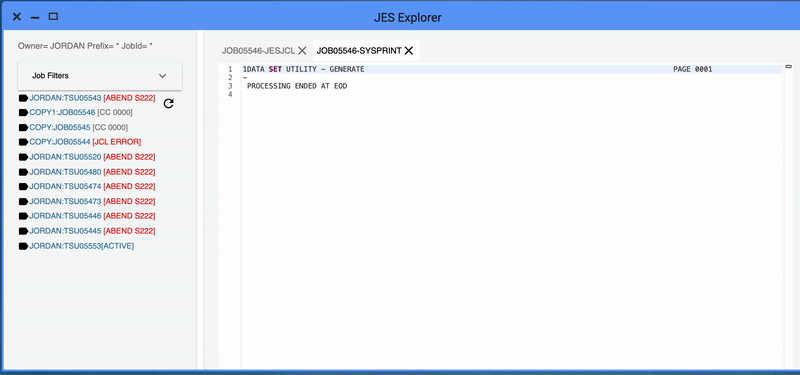Image resolution: width=800 pixels, height=375 pixels.
Task: Click the Owner= JORDAN filter summary text
Action: pyautogui.click(x=86, y=46)
